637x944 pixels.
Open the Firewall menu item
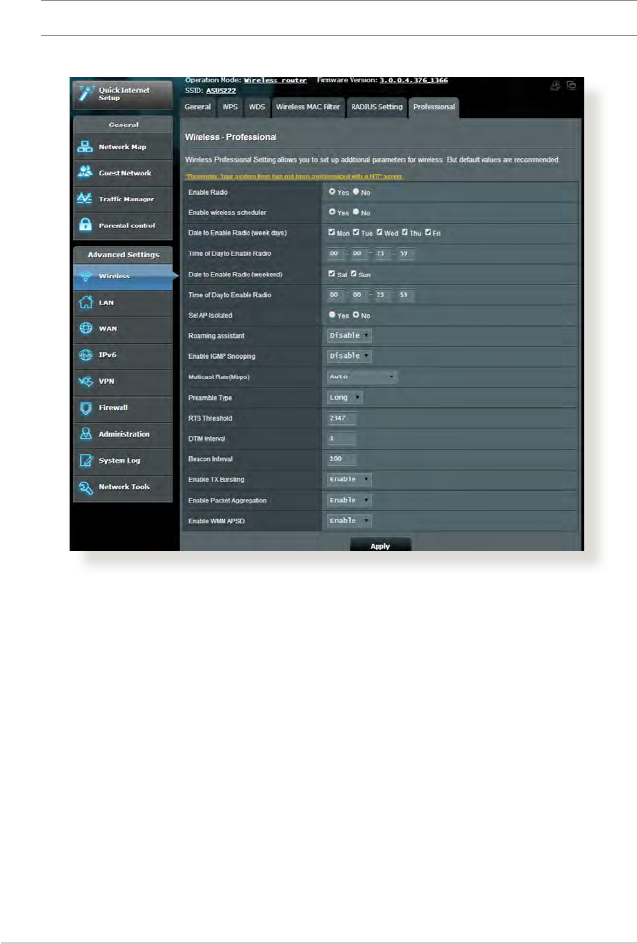(123, 408)
